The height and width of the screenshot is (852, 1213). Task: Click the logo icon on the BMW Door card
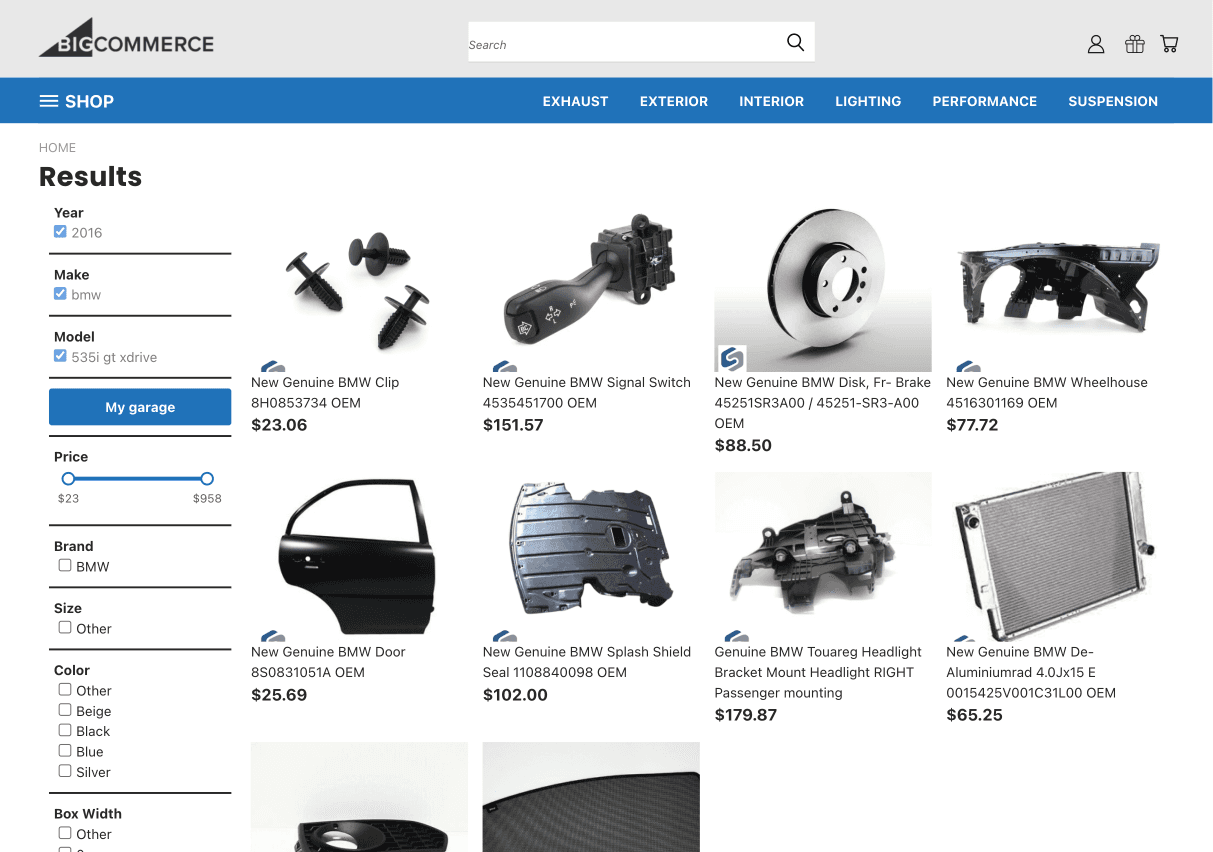(272, 637)
